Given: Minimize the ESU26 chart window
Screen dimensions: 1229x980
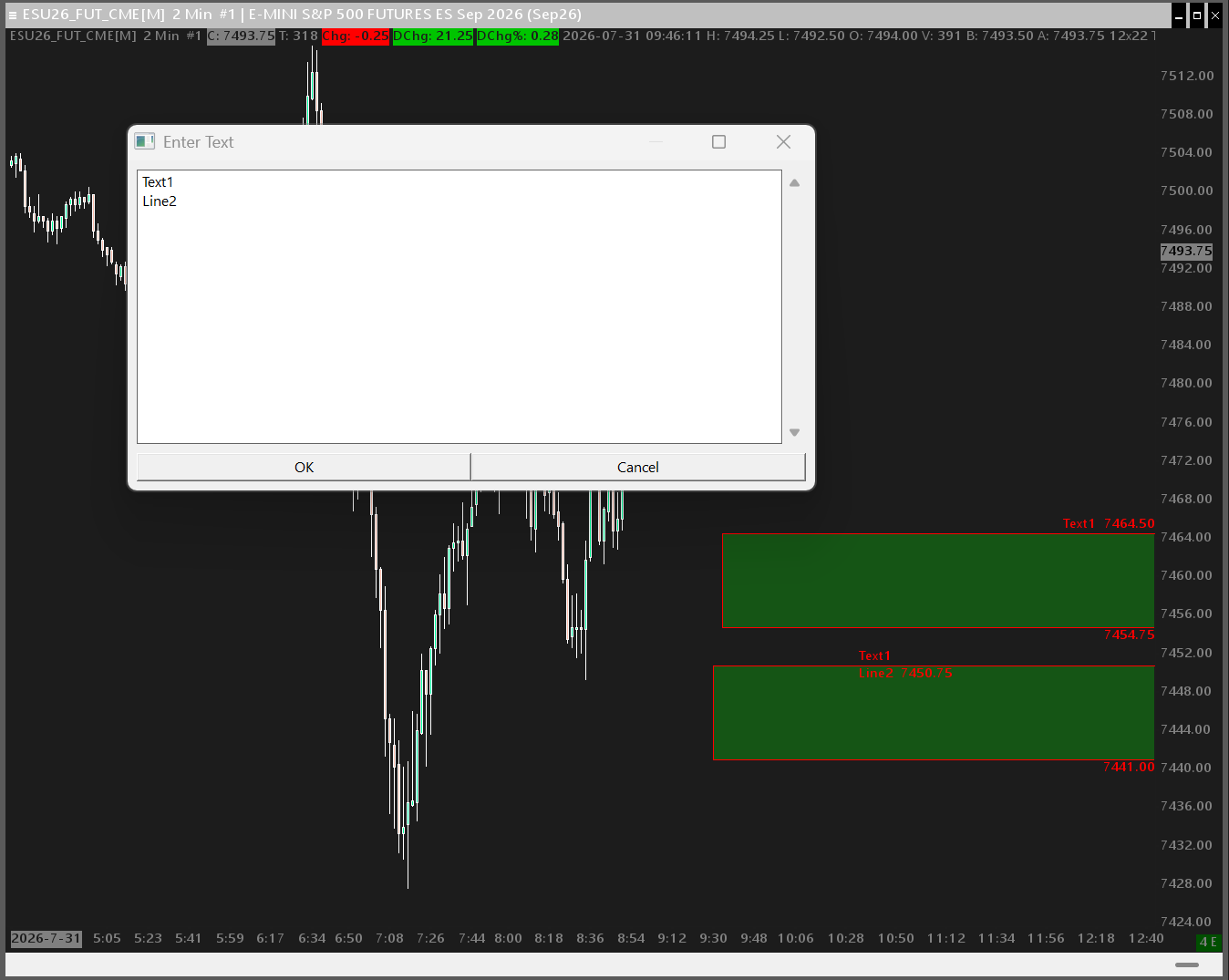Looking at the screenshot, I should coord(1179,15).
